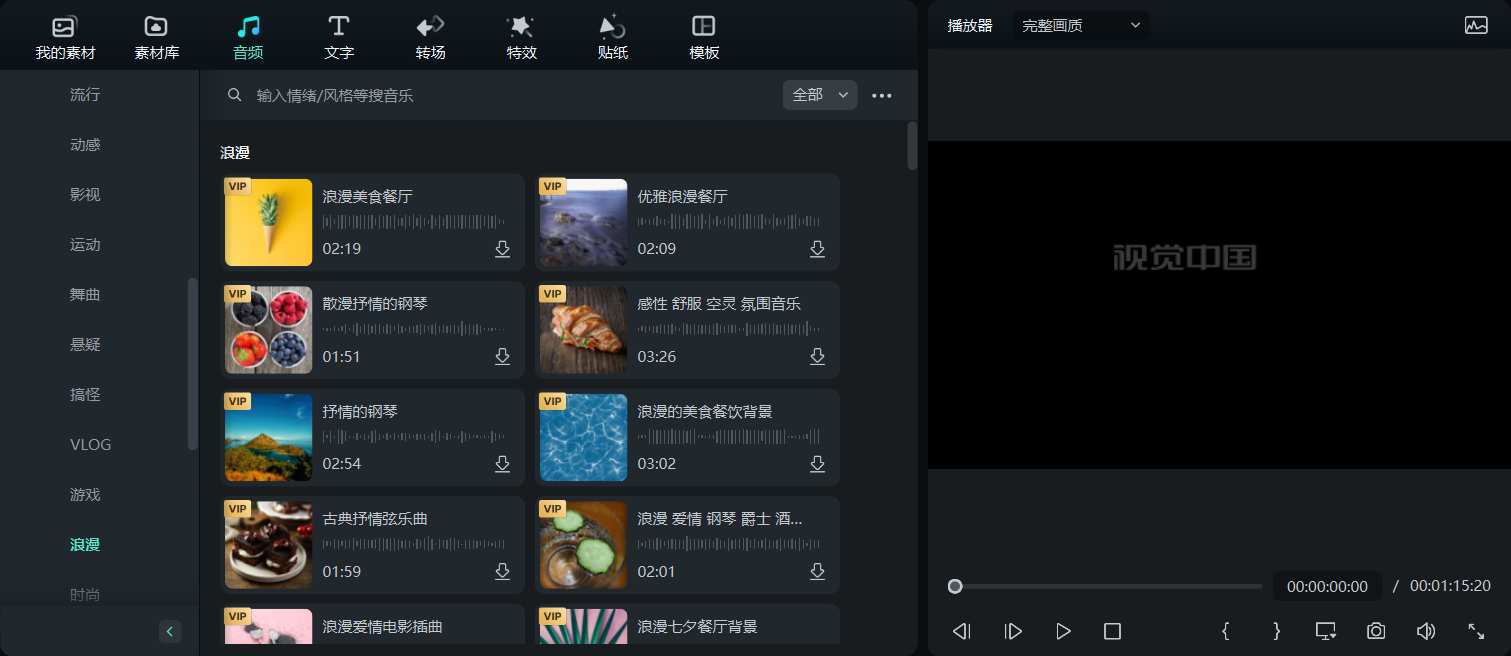This screenshot has height=656, width=1511.
Task: Switch to the 模板 templates tab
Action: [x=702, y=36]
